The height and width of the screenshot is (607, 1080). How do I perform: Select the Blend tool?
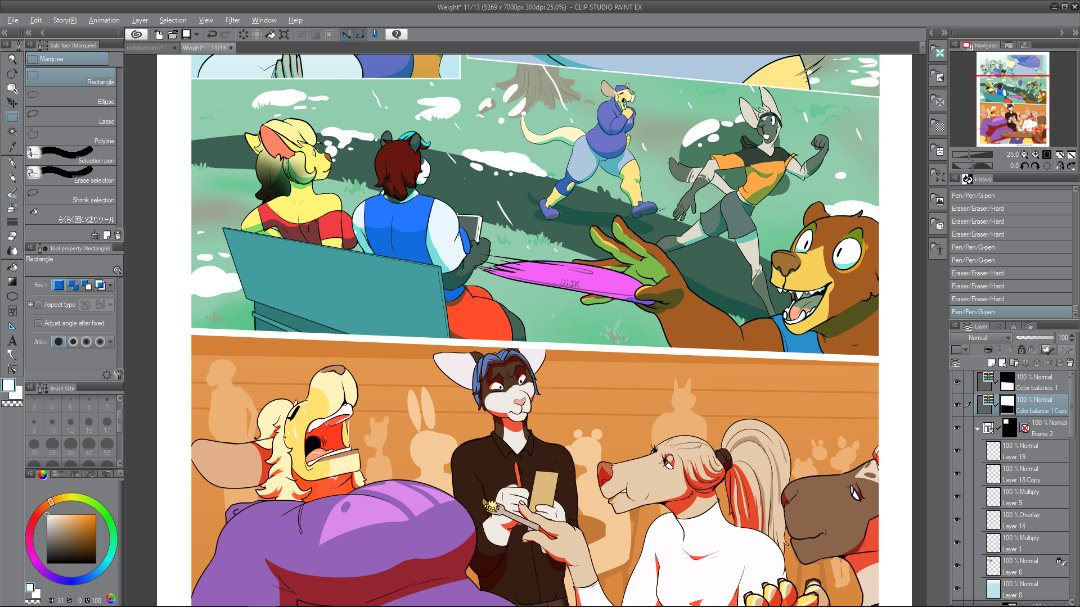[x=12, y=251]
